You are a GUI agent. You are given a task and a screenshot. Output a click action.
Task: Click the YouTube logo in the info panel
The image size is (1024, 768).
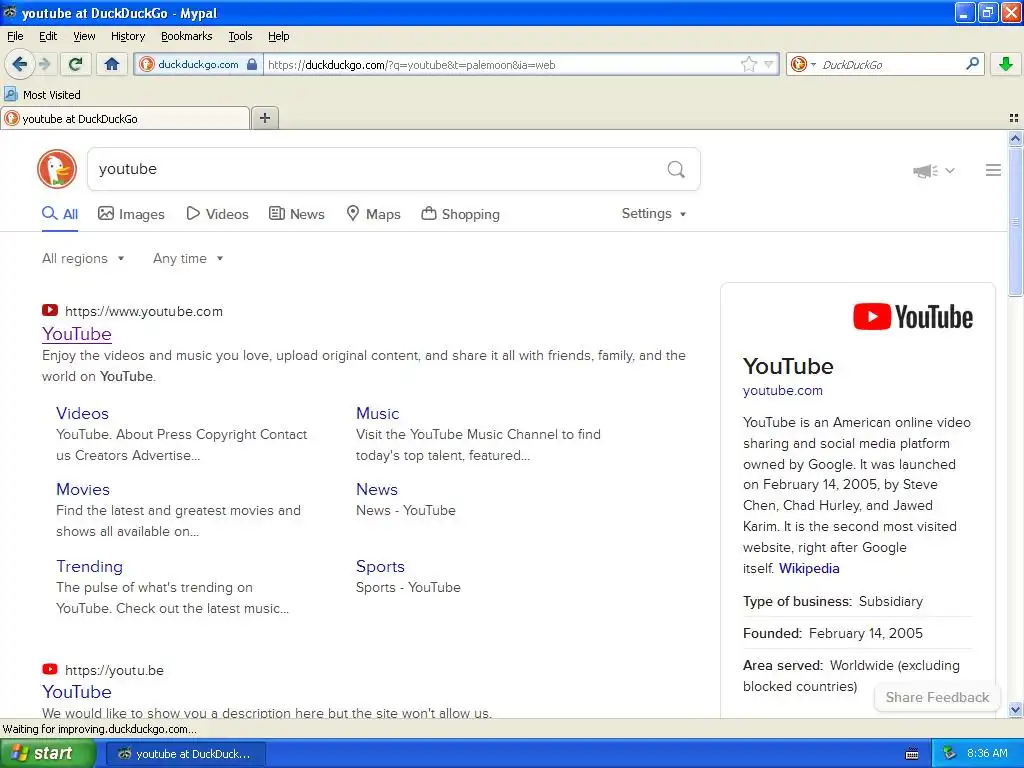click(913, 317)
